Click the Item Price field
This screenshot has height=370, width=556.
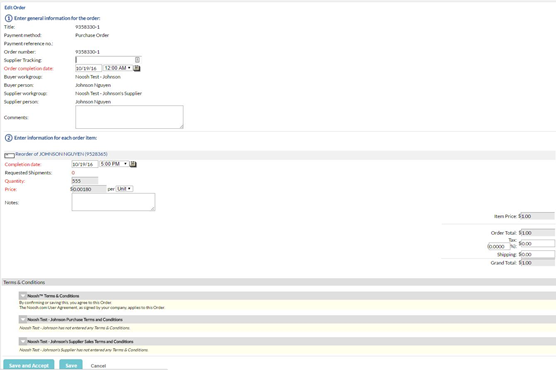point(537,216)
